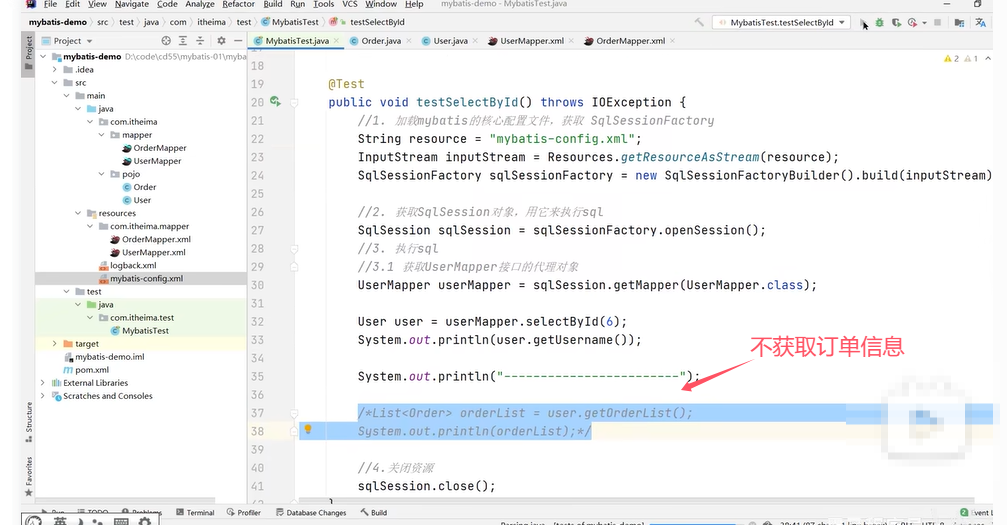Expand the target folder
Viewport: 1007px width, 525px height.
[55, 344]
